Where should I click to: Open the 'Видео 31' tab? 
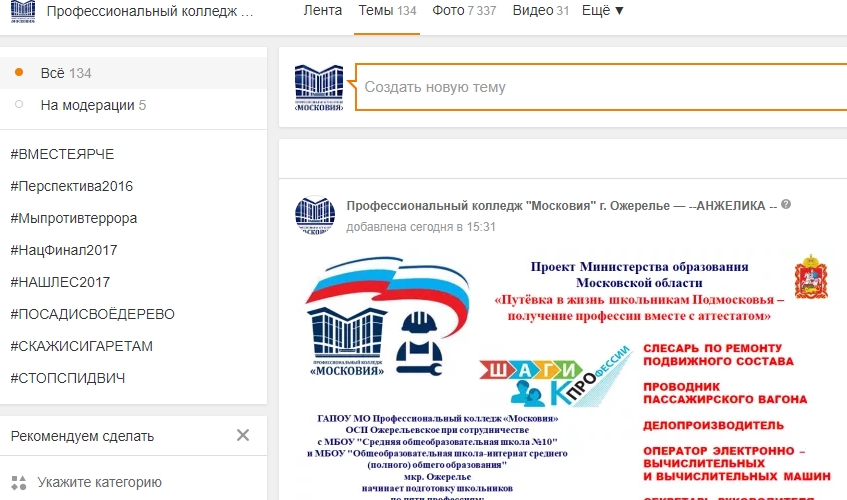pos(540,11)
